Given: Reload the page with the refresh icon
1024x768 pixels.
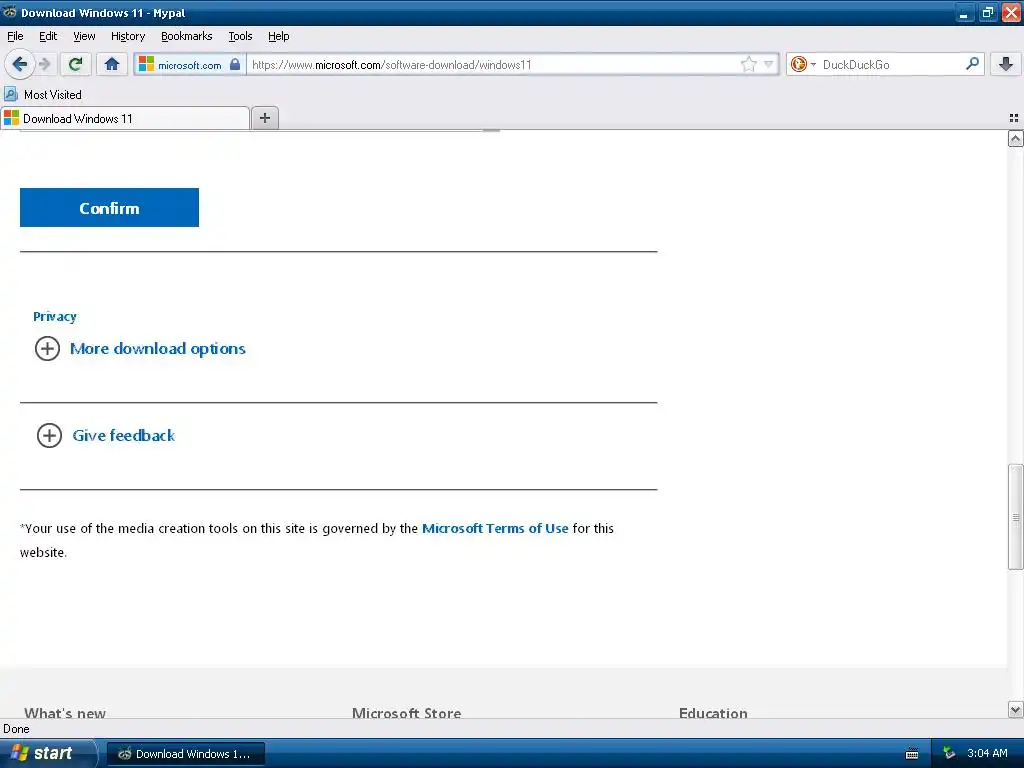Looking at the screenshot, I should coord(75,64).
